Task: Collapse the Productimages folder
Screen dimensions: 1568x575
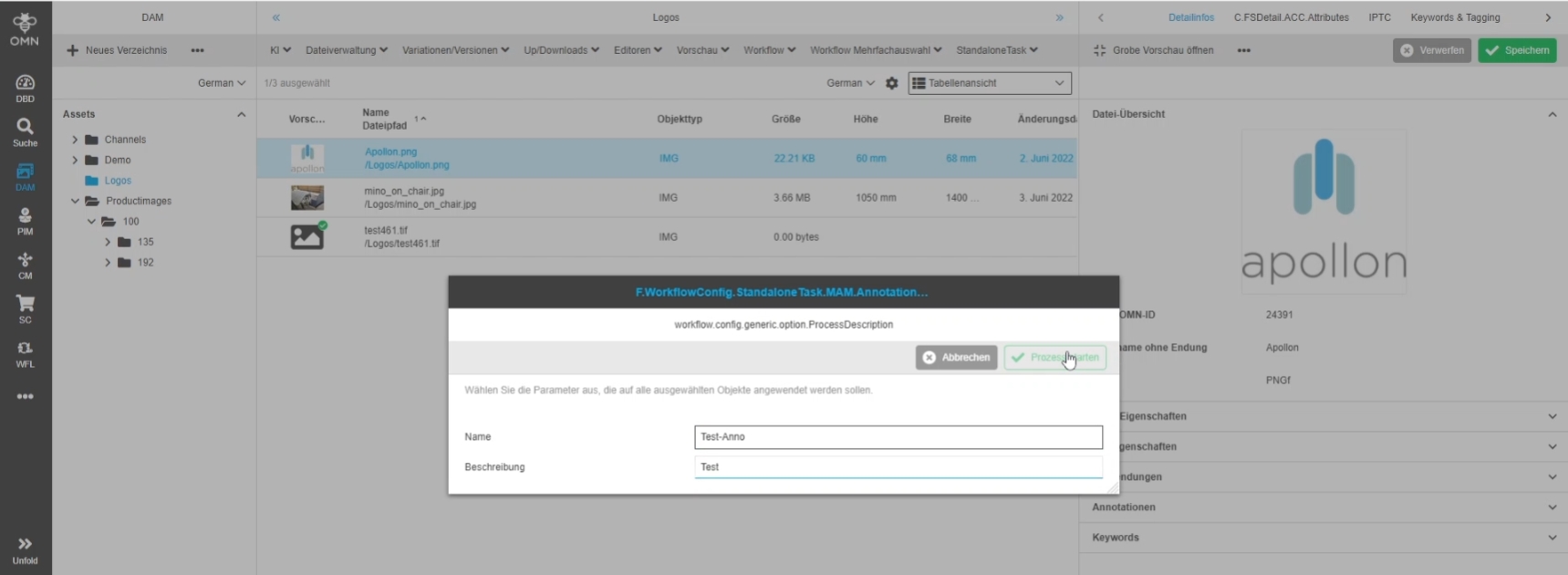Action: pyautogui.click(x=75, y=201)
